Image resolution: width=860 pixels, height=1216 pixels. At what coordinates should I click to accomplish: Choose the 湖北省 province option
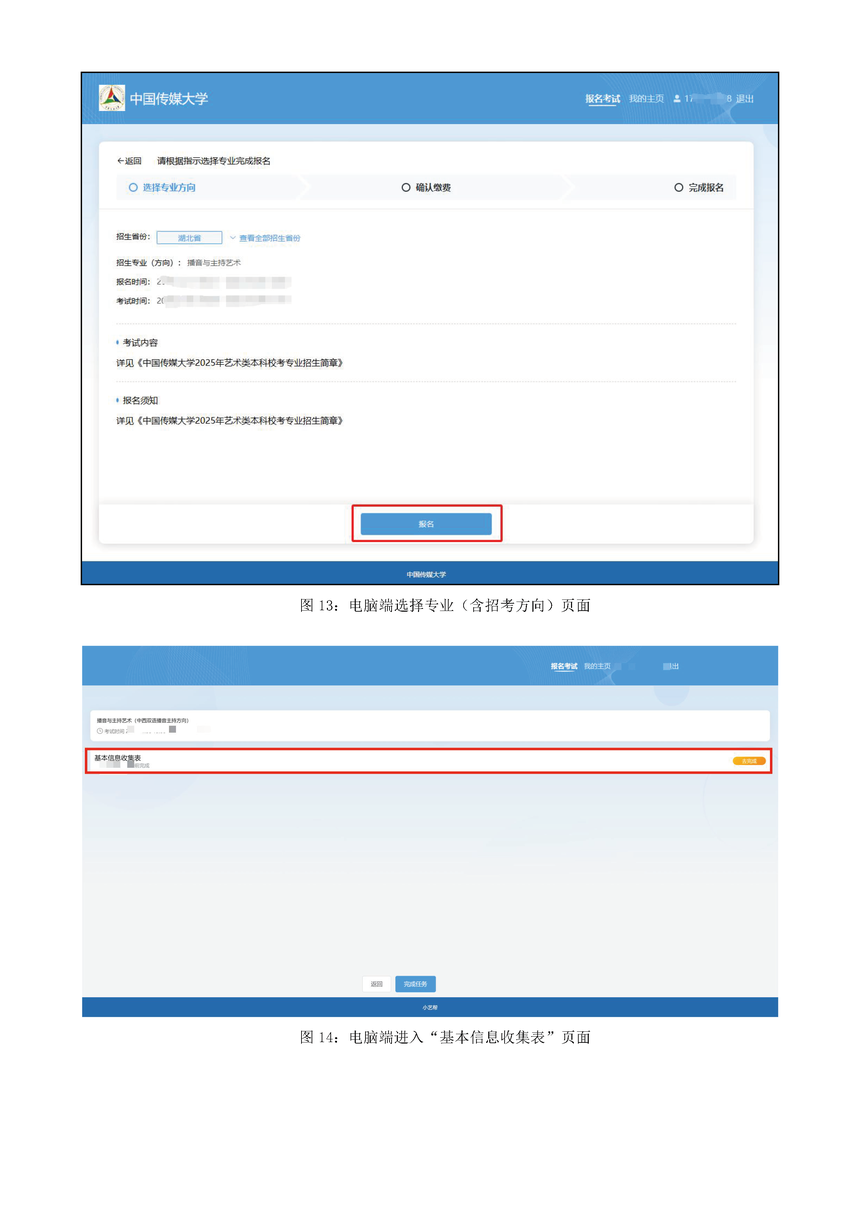(x=189, y=238)
